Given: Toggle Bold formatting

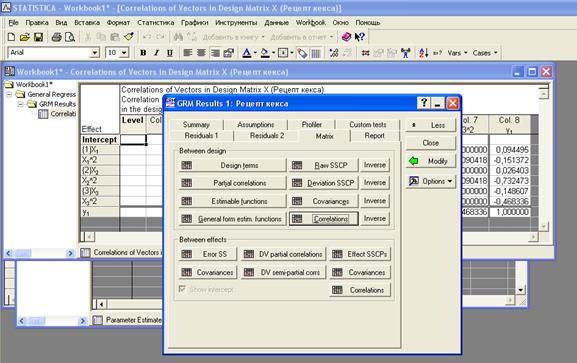Looking at the screenshot, I should click(x=143, y=53).
